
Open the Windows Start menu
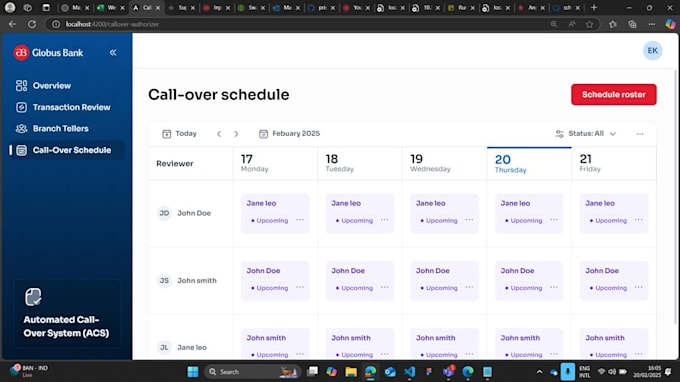[x=193, y=372]
